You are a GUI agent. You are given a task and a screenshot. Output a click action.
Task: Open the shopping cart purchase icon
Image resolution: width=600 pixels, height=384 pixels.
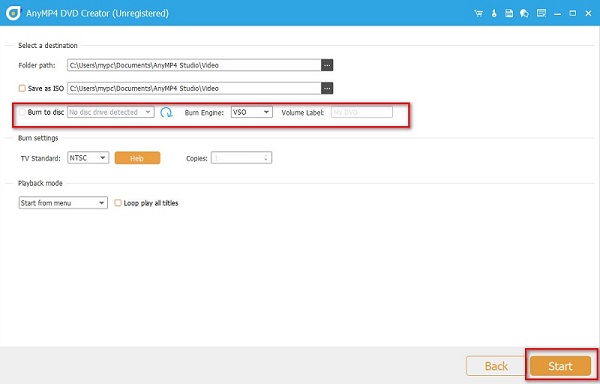(x=478, y=13)
